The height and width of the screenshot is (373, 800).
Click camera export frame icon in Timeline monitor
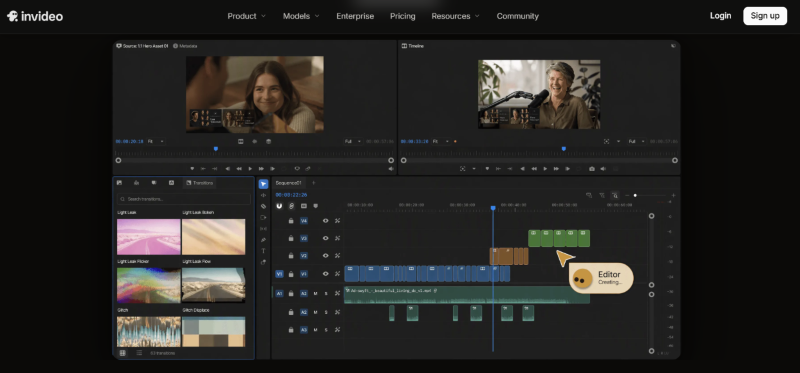point(592,168)
